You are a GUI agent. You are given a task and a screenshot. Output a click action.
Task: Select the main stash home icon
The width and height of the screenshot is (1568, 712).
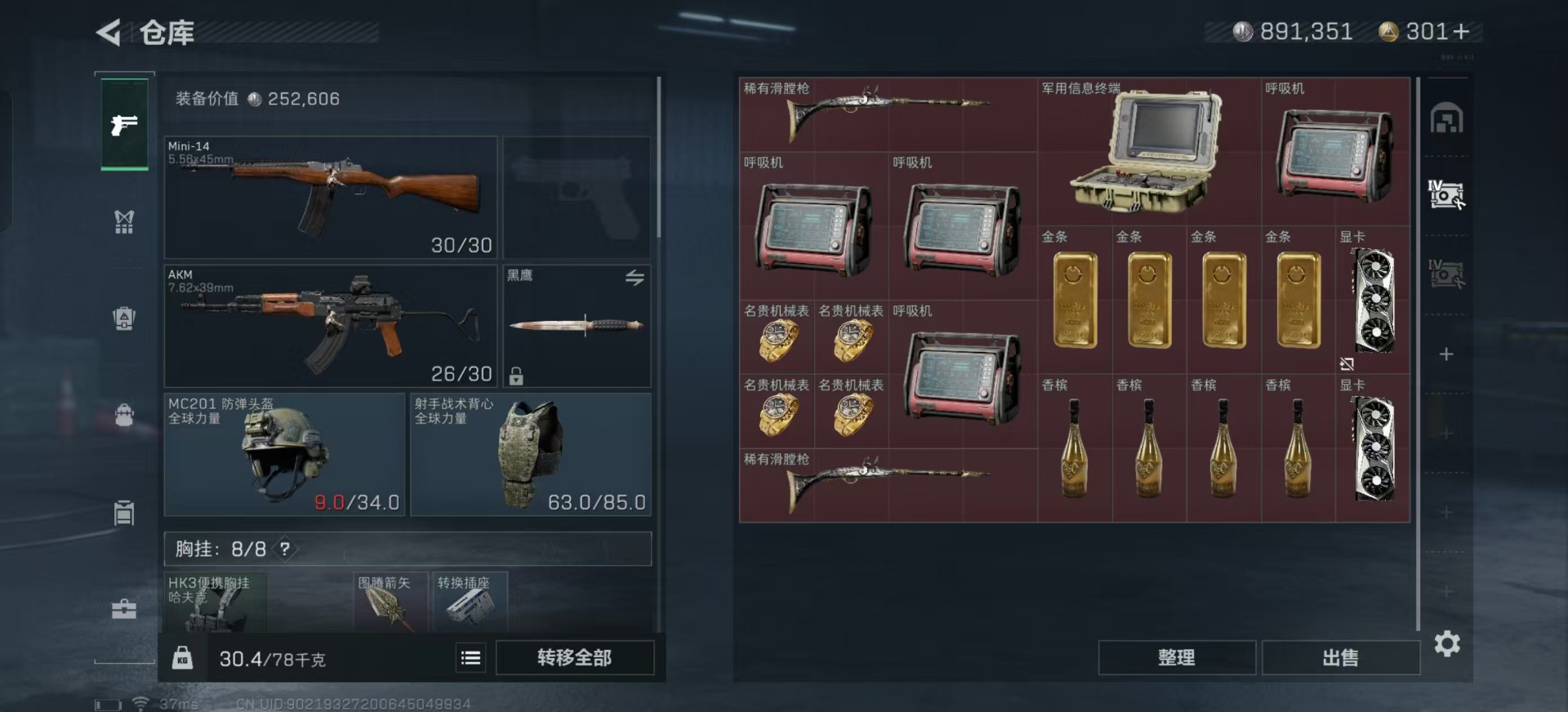(1446, 118)
